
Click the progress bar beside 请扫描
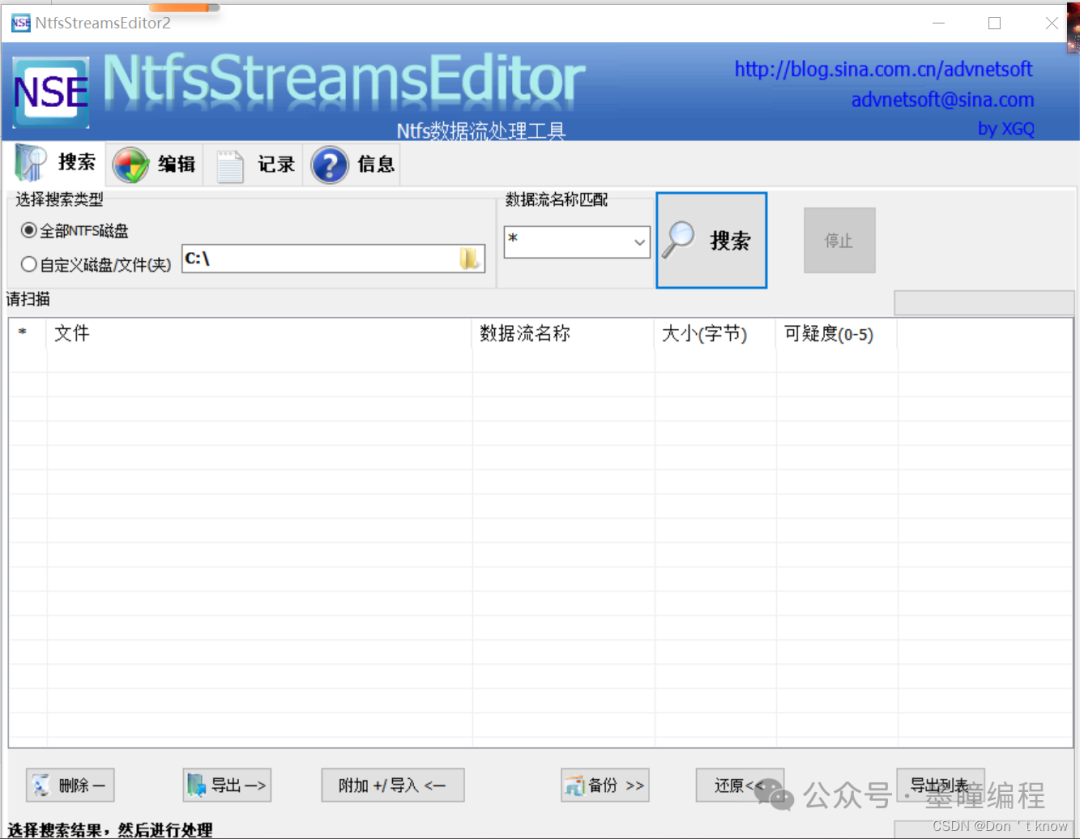[x=984, y=302]
